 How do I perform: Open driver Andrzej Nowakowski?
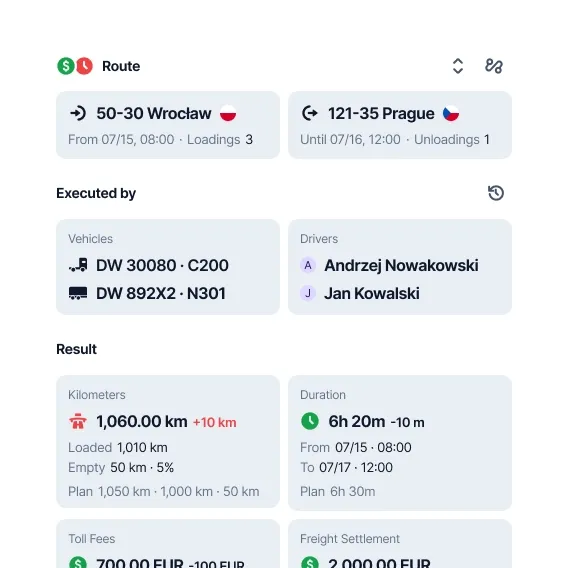tap(401, 265)
